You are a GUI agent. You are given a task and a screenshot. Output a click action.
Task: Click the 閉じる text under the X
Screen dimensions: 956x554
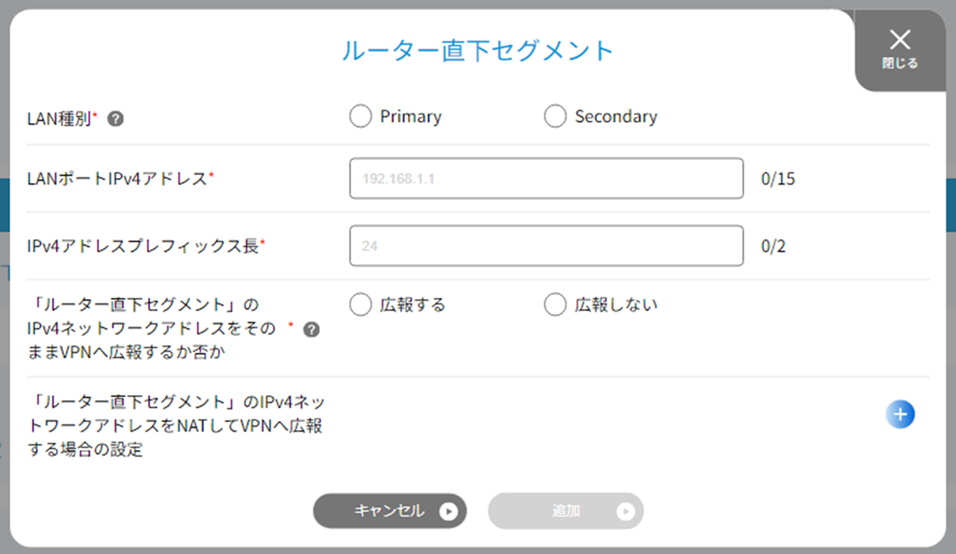pyautogui.click(x=900, y=63)
